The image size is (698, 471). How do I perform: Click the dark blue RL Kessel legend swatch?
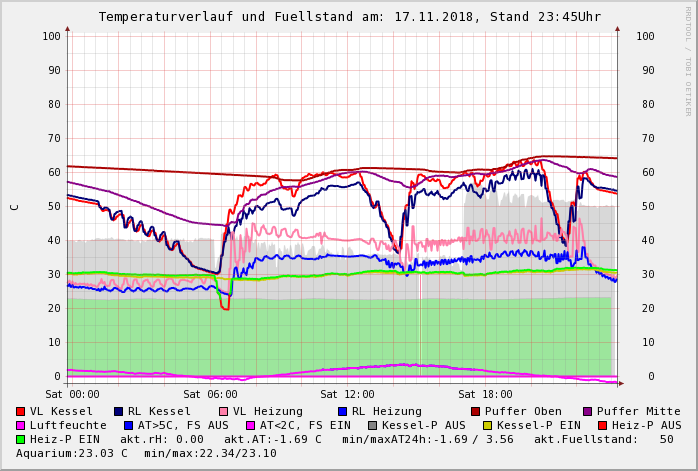coord(119,412)
